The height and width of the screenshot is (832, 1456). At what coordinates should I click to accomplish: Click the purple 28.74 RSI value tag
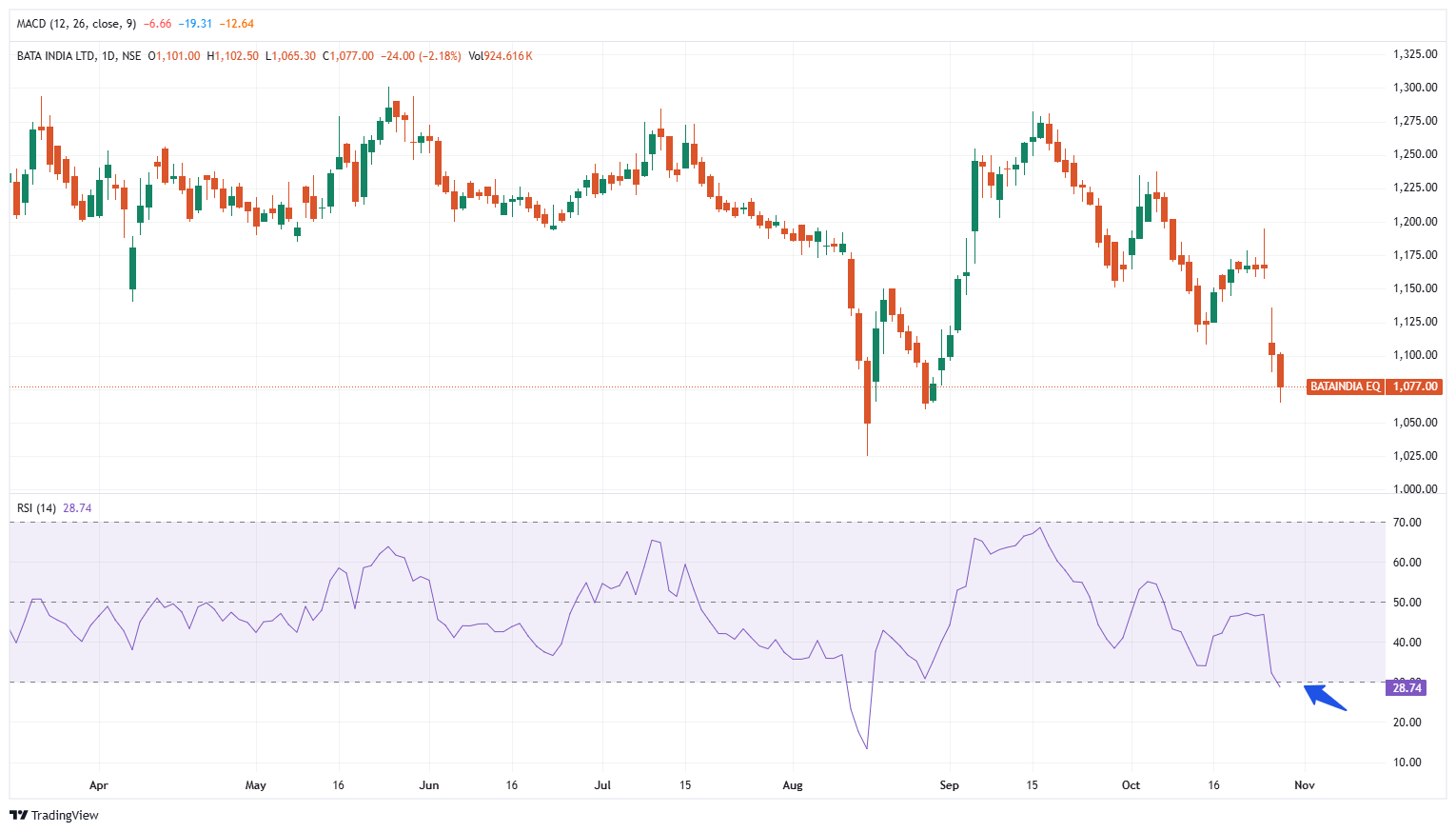coord(1407,687)
